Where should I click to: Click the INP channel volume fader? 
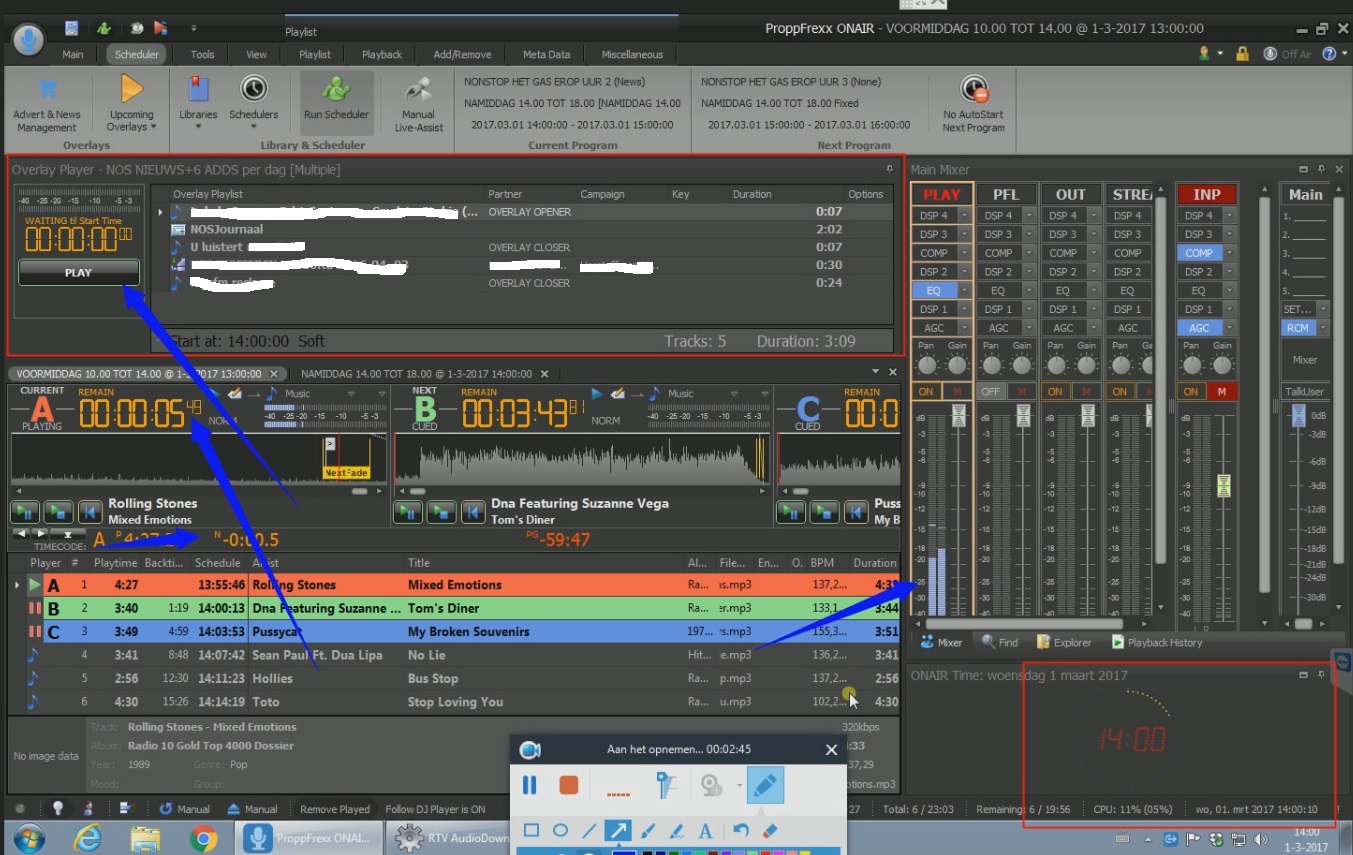(1224, 486)
